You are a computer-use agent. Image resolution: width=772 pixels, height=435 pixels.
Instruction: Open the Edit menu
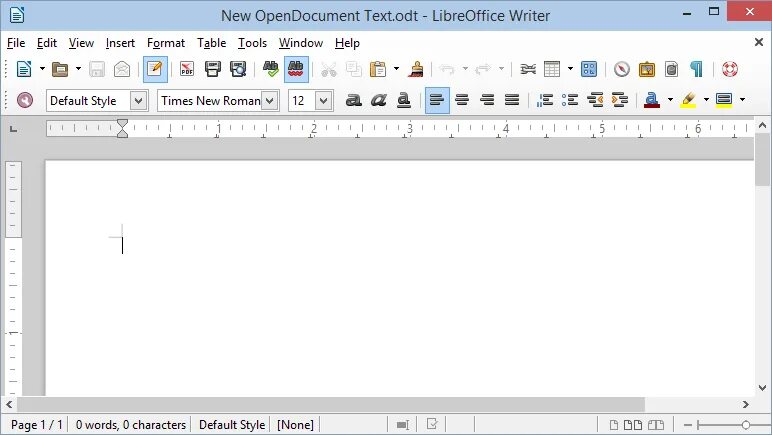pyautogui.click(x=47, y=43)
